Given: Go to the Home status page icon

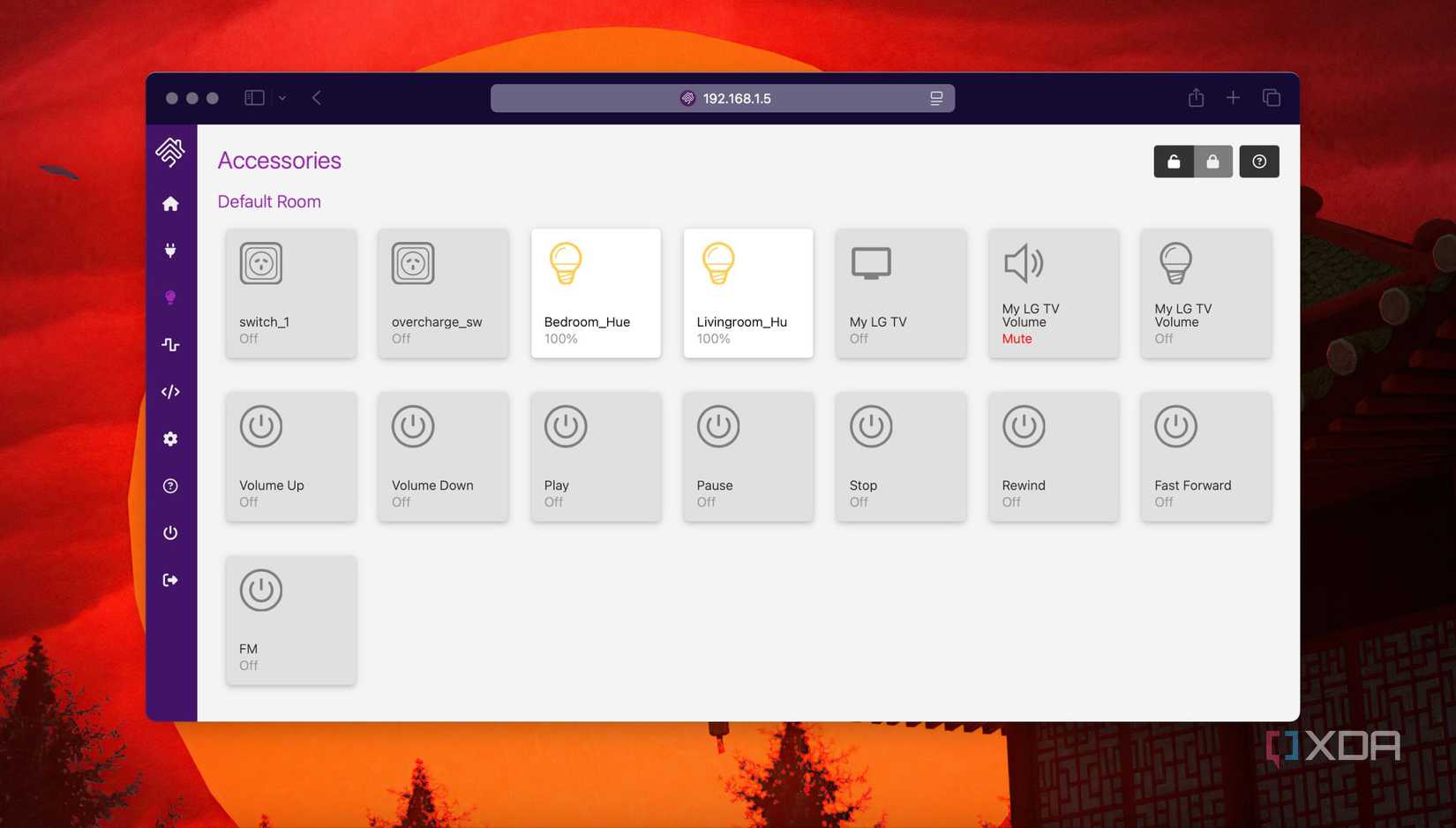Looking at the screenshot, I should (170, 204).
